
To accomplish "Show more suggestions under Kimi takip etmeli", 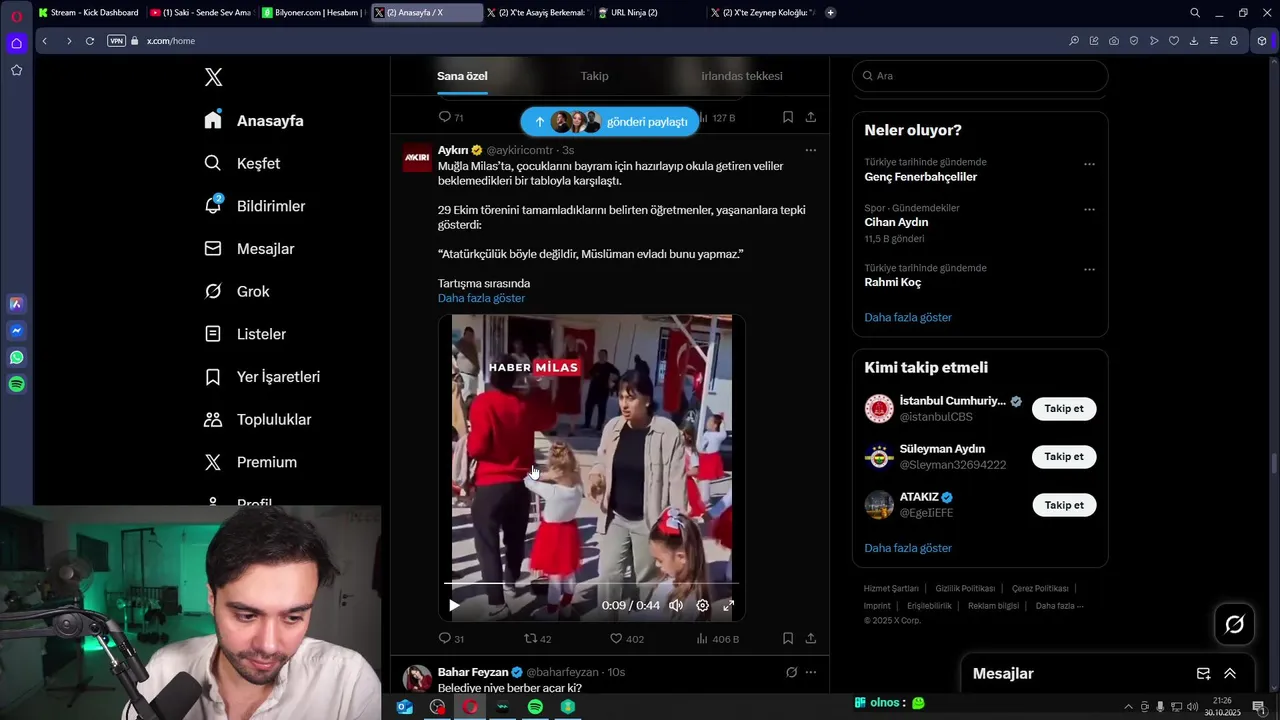I will tap(908, 548).
